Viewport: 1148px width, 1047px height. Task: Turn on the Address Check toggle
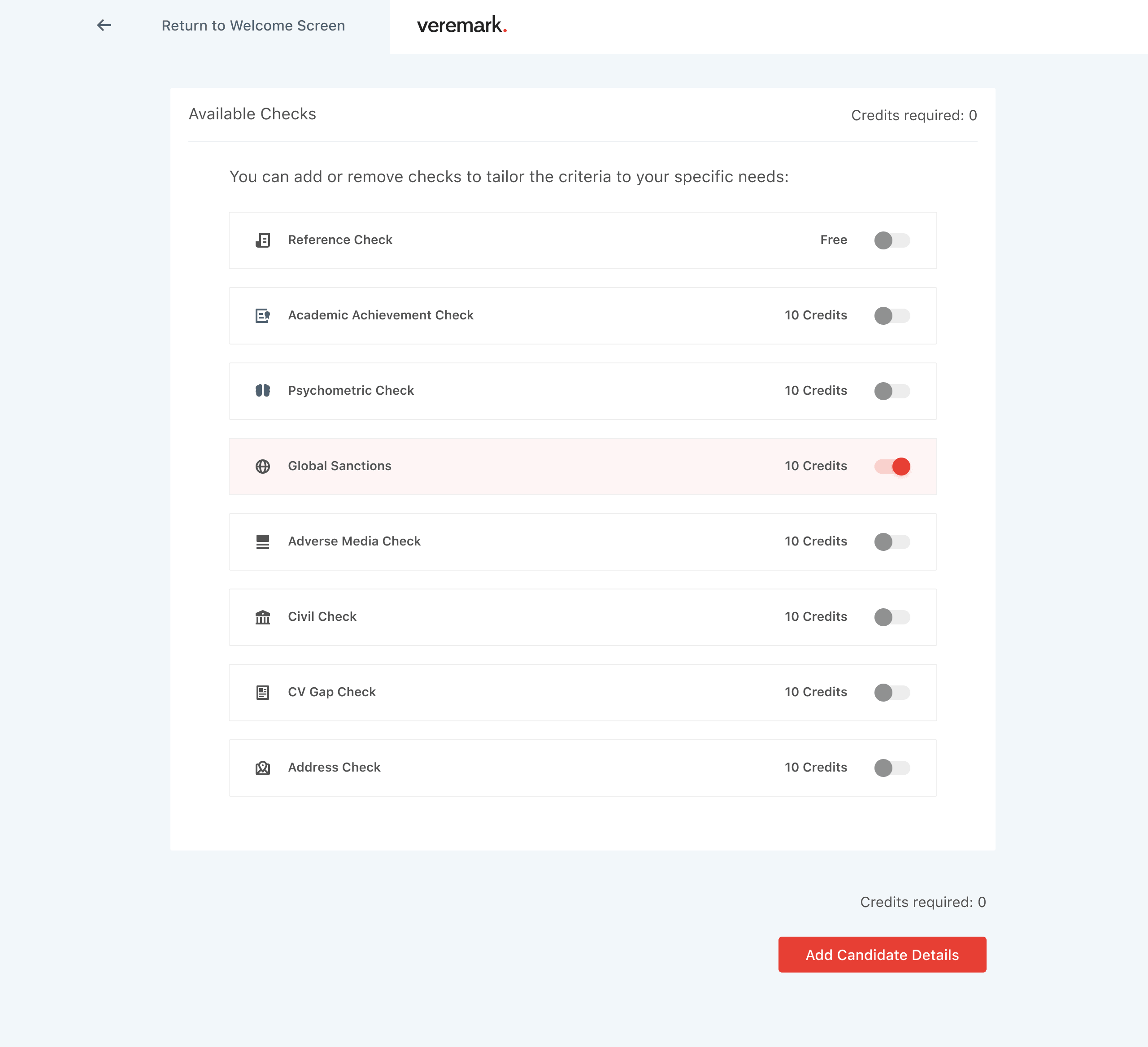tap(892, 768)
